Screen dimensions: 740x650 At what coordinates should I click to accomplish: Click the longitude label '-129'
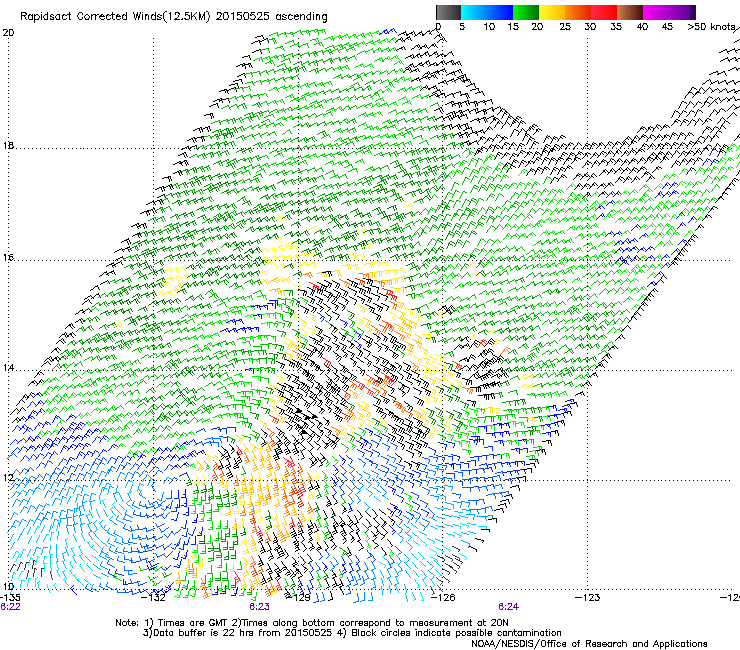point(299,598)
